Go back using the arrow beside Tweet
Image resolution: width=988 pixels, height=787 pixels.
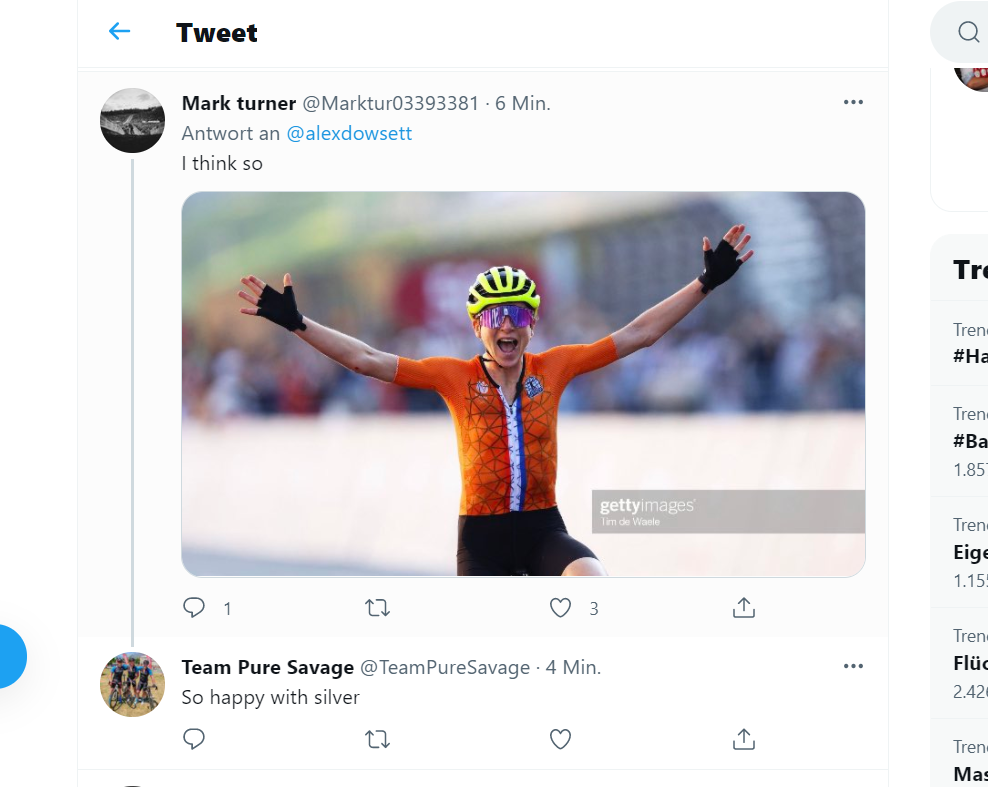pyautogui.click(x=119, y=32)
